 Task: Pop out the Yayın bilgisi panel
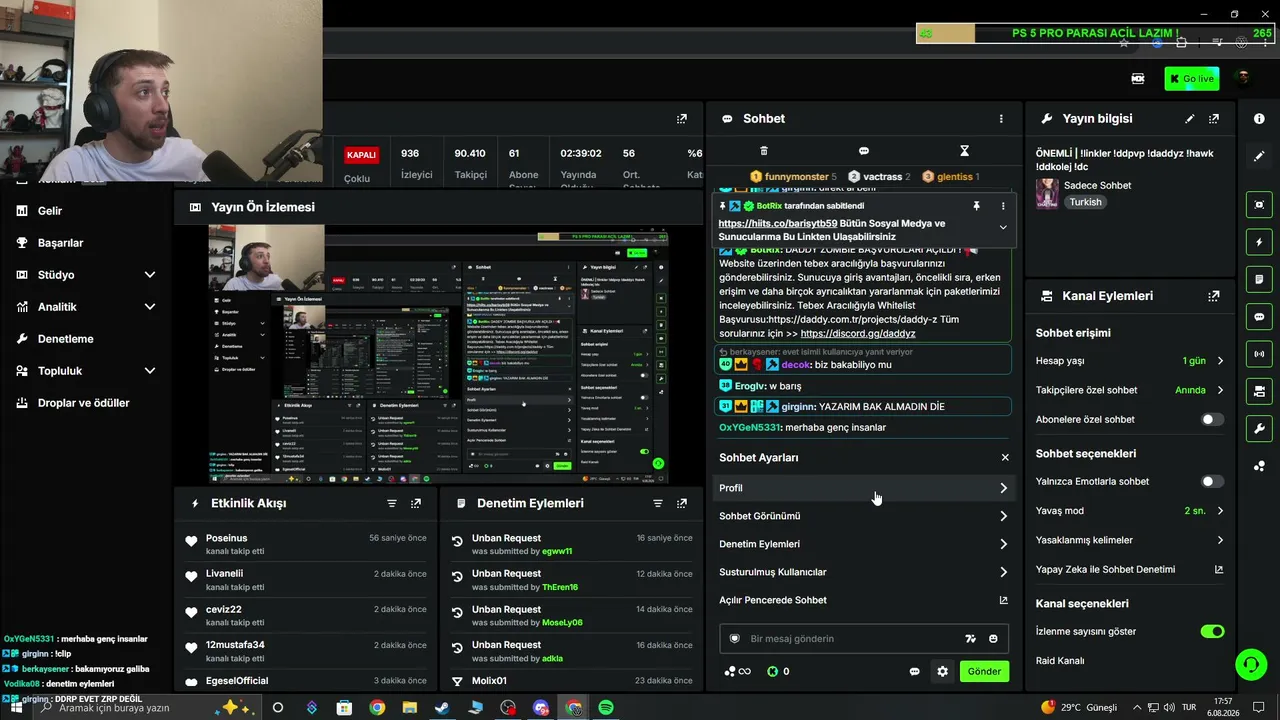[x=1214, y=119]
